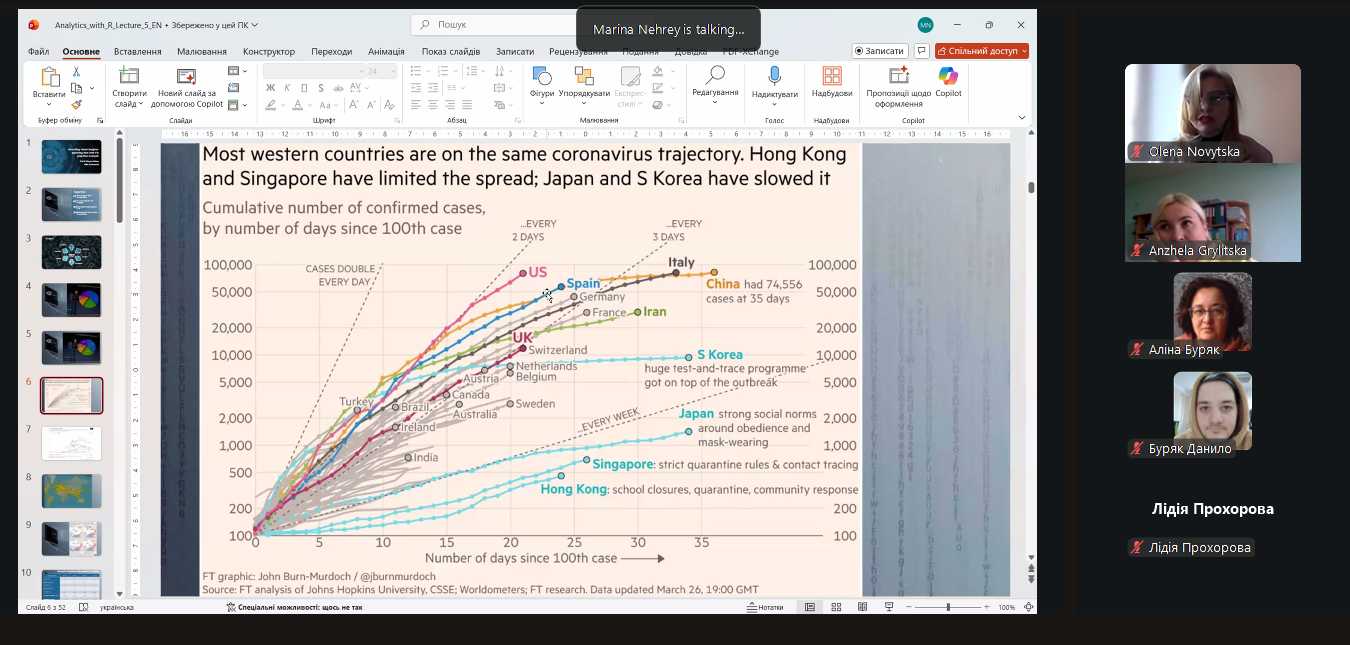Click the zoom slider in status bar

[948, 607]
